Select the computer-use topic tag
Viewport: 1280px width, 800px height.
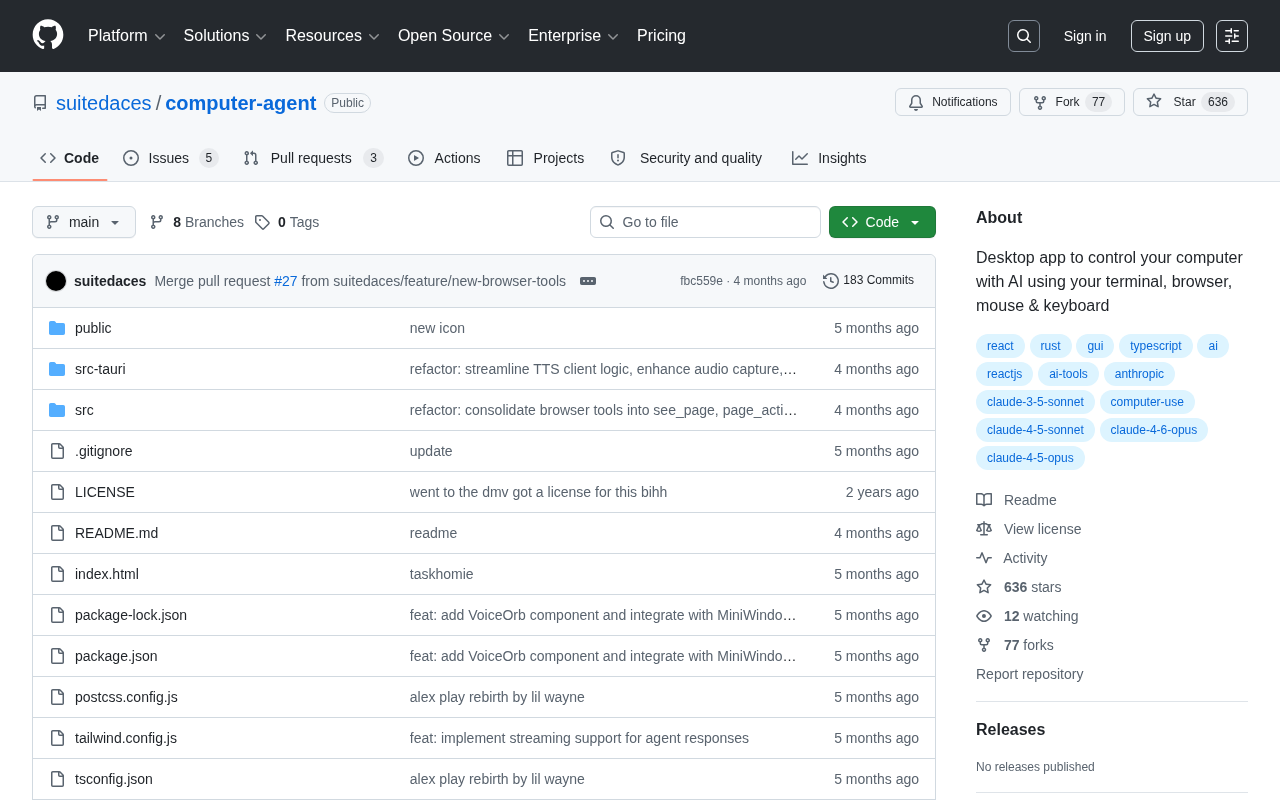coord(1147,402)
